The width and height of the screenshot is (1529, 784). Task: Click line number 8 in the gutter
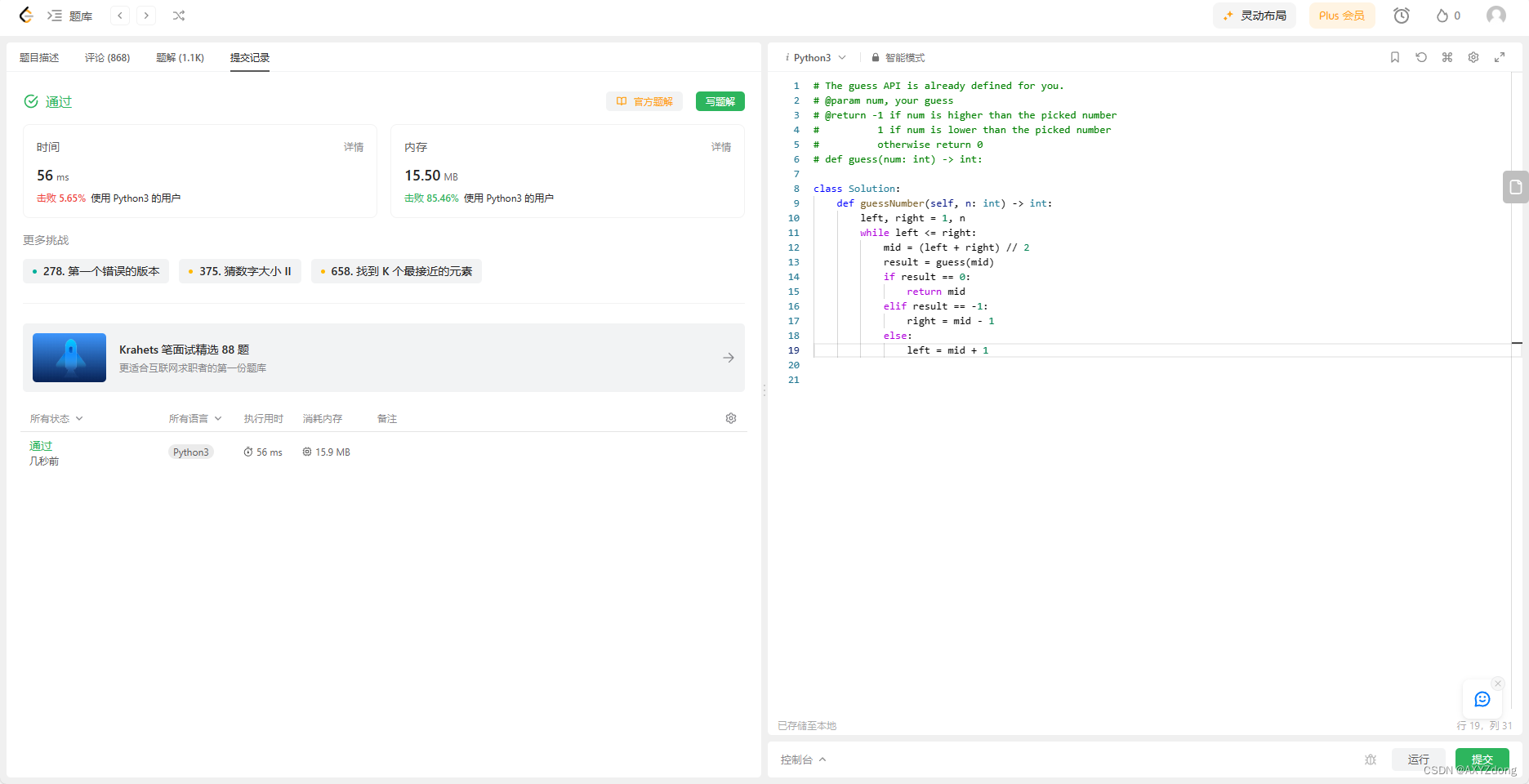click(x=796, y=189)
